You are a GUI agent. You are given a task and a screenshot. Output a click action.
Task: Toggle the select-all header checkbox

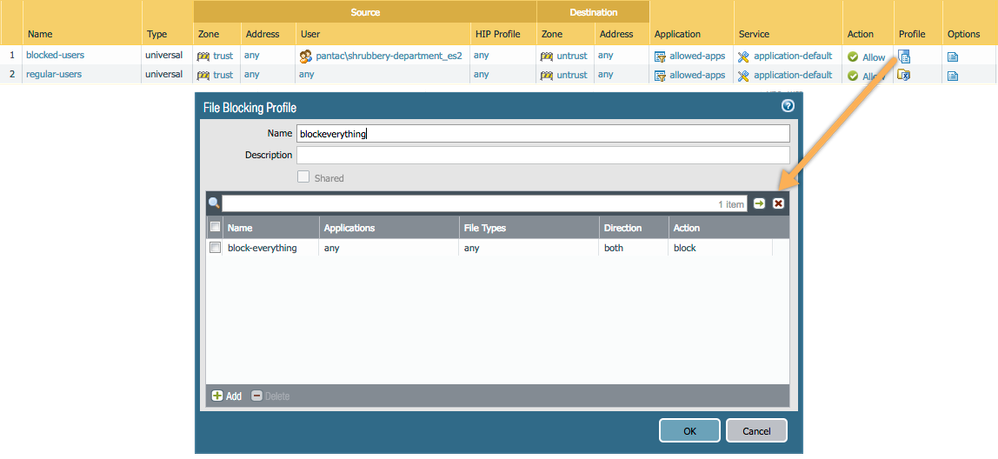point(215,228)
